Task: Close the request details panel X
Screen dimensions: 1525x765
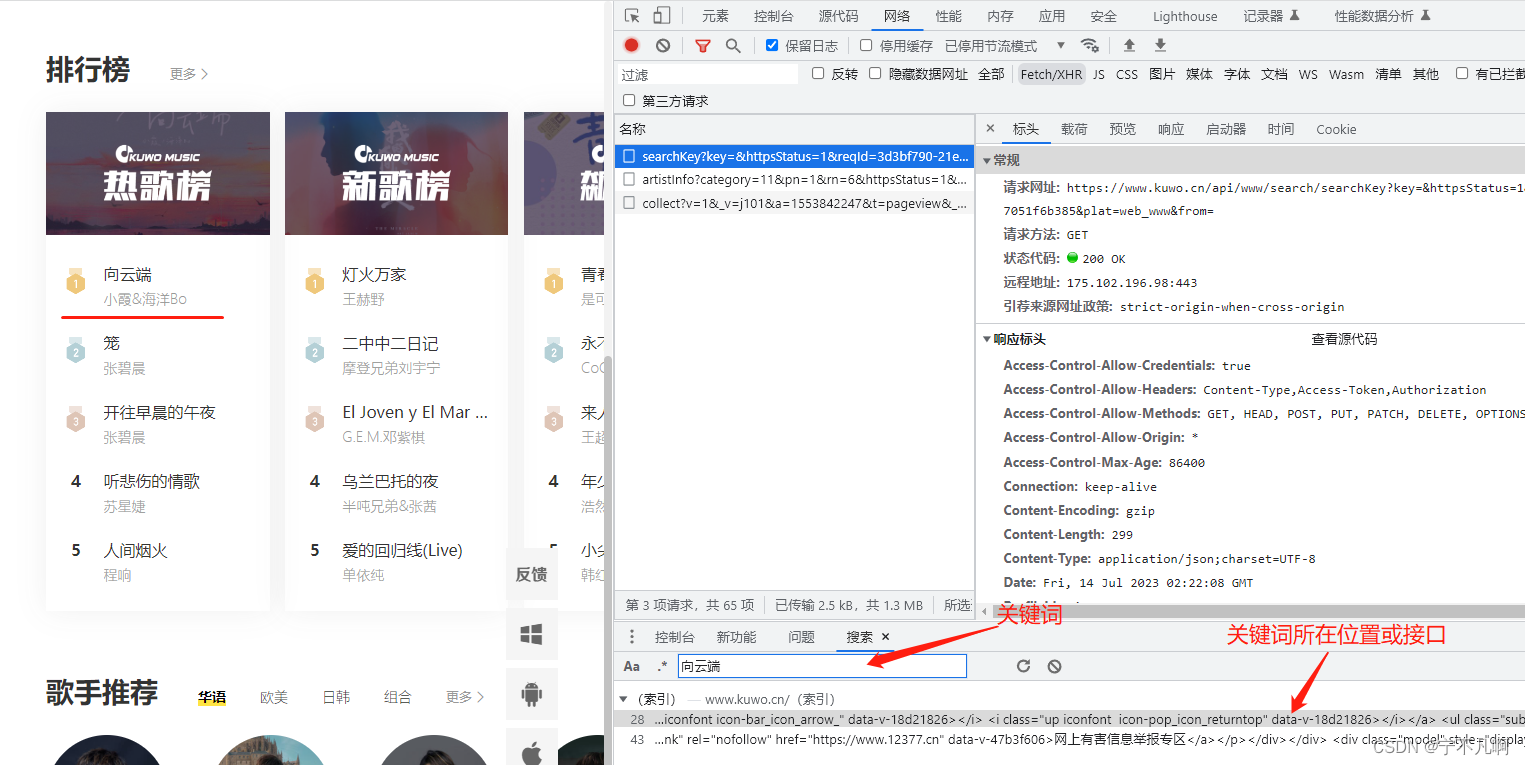Action: pyautogui.click(x=990, y=128)
